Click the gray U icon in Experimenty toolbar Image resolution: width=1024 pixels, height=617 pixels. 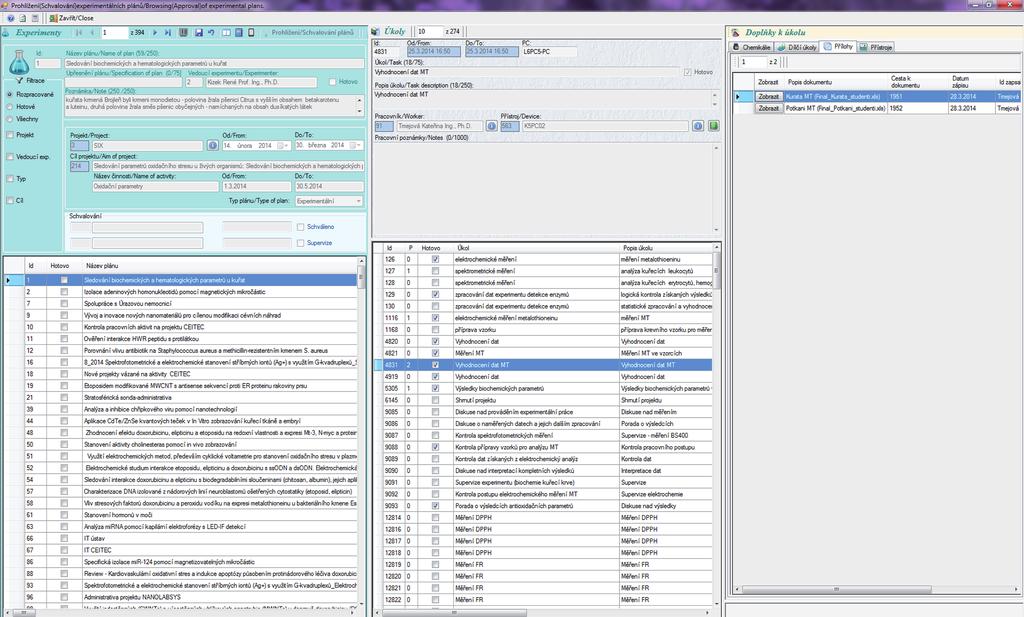[x=184, y=32]
